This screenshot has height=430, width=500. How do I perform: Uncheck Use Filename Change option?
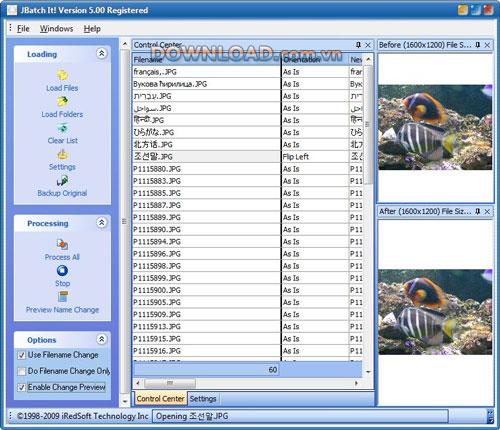point(22,355)
